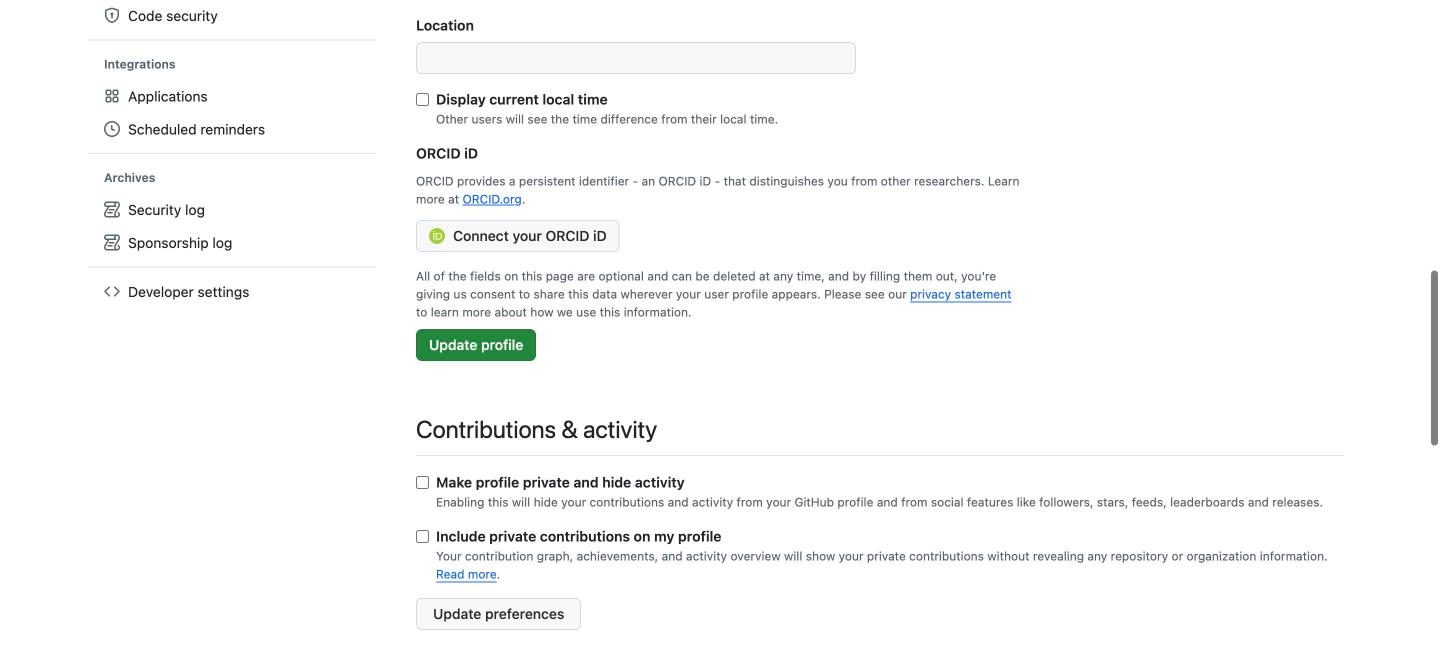Click the Applications grid icon
Screen dimensions: 1440x667
pos(112,97)
